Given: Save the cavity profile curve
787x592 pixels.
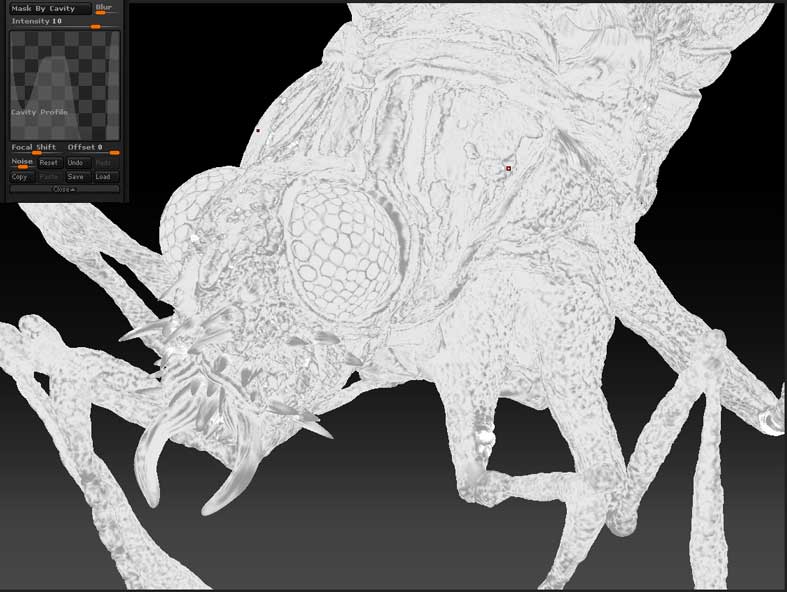Looking at the screenshot, I should (77, 177).
